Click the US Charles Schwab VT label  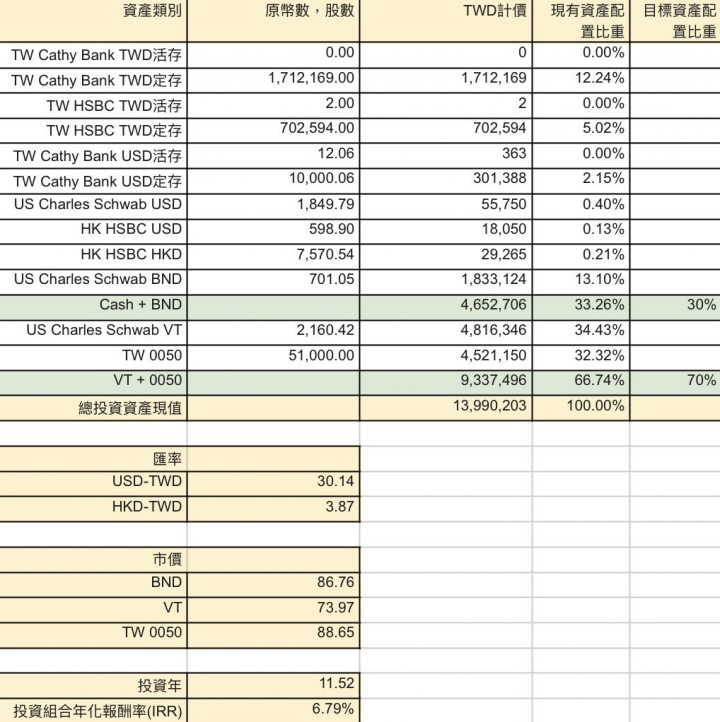pos(104,330)
